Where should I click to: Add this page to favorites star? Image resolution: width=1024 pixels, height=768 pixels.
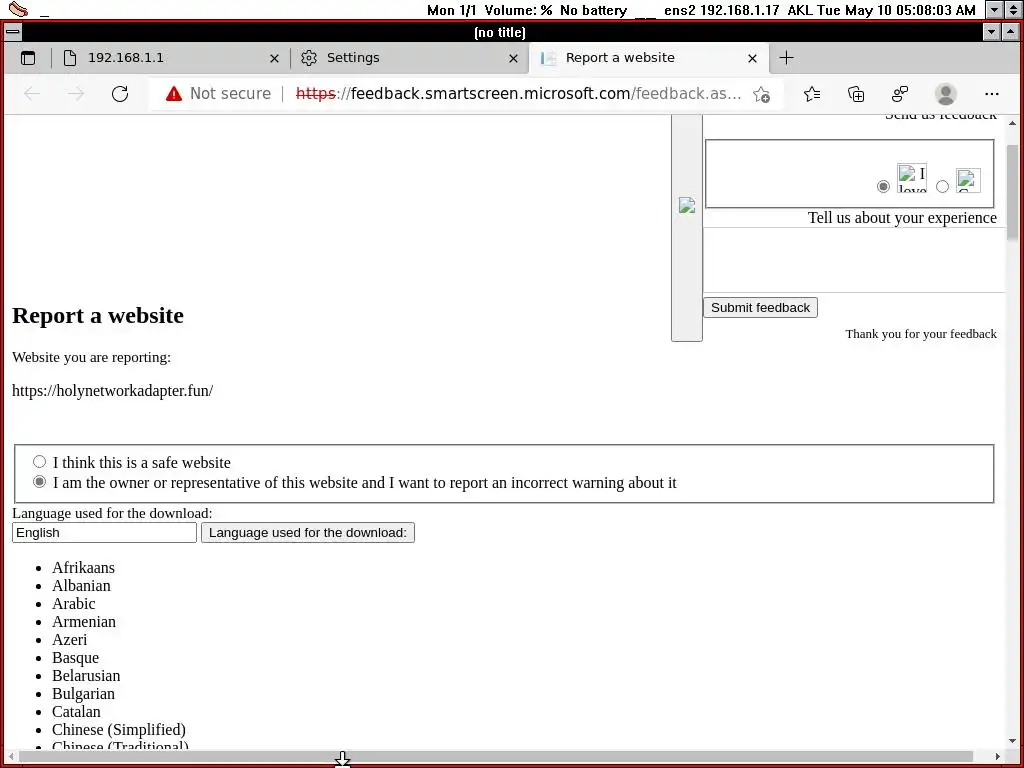click(761, 95)
